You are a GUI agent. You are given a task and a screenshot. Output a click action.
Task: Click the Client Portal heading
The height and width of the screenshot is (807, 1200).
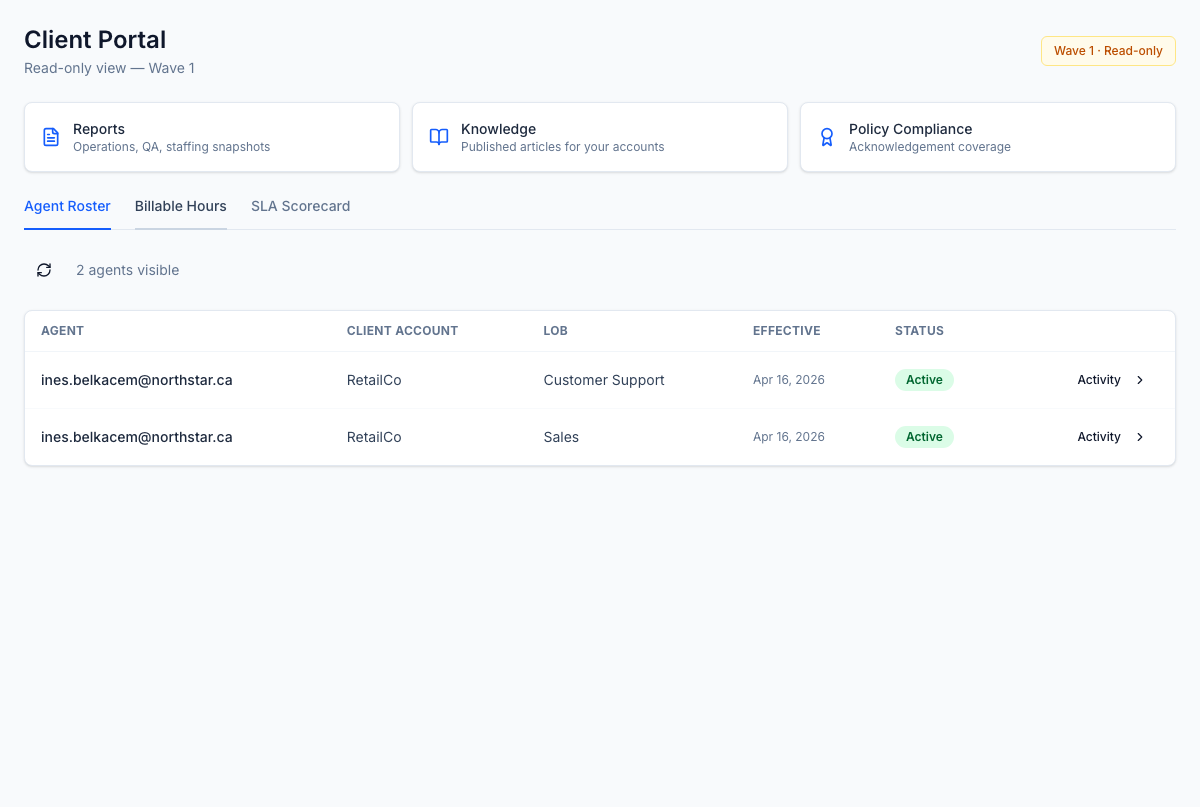point(95,39)
